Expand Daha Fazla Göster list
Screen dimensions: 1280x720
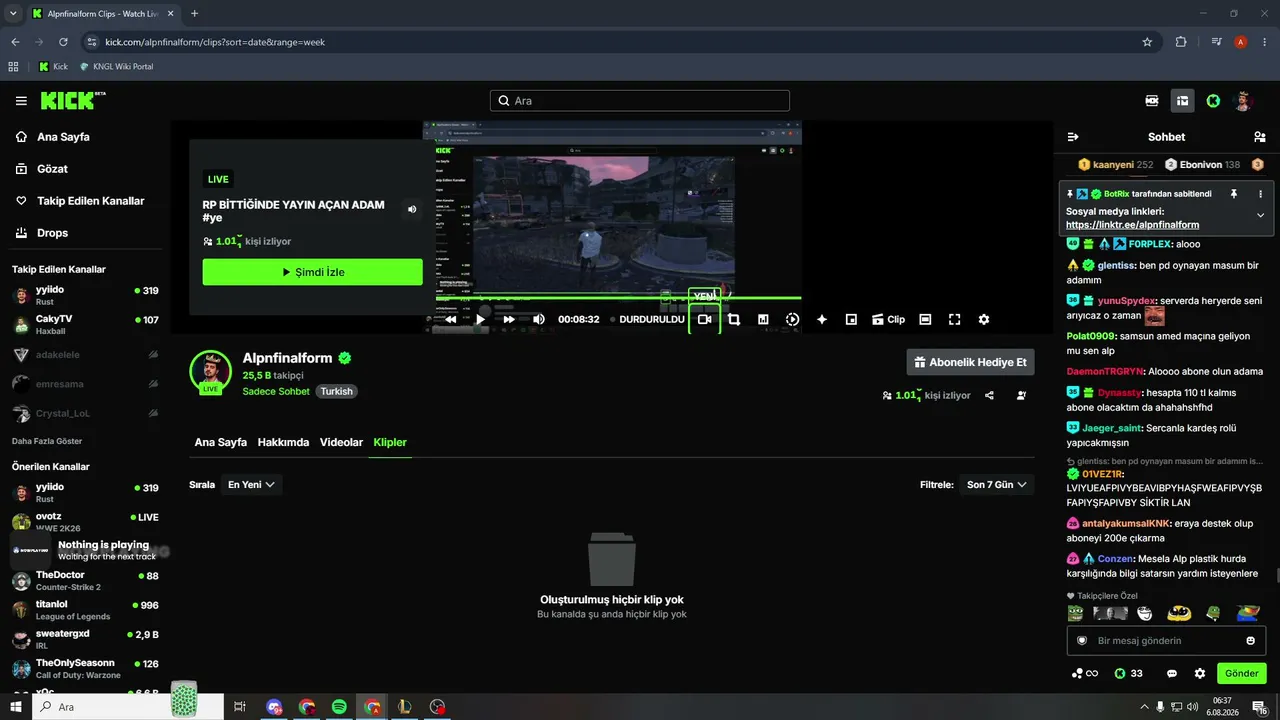point(47,441)
